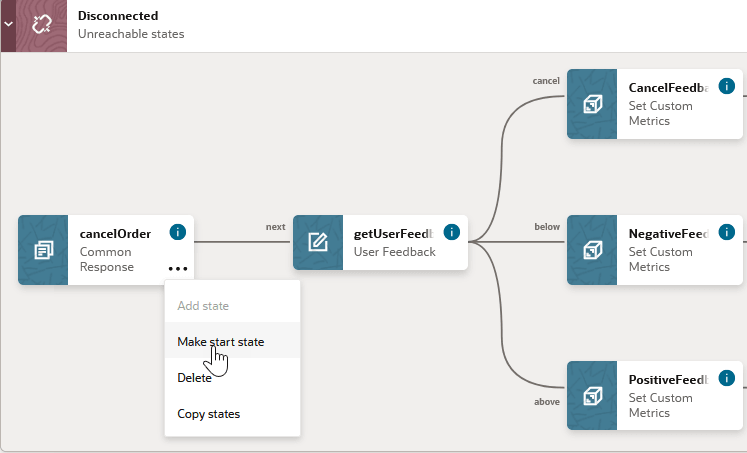
Task: Click the NegativeFeedback cube icon
Action: [592, 250]
